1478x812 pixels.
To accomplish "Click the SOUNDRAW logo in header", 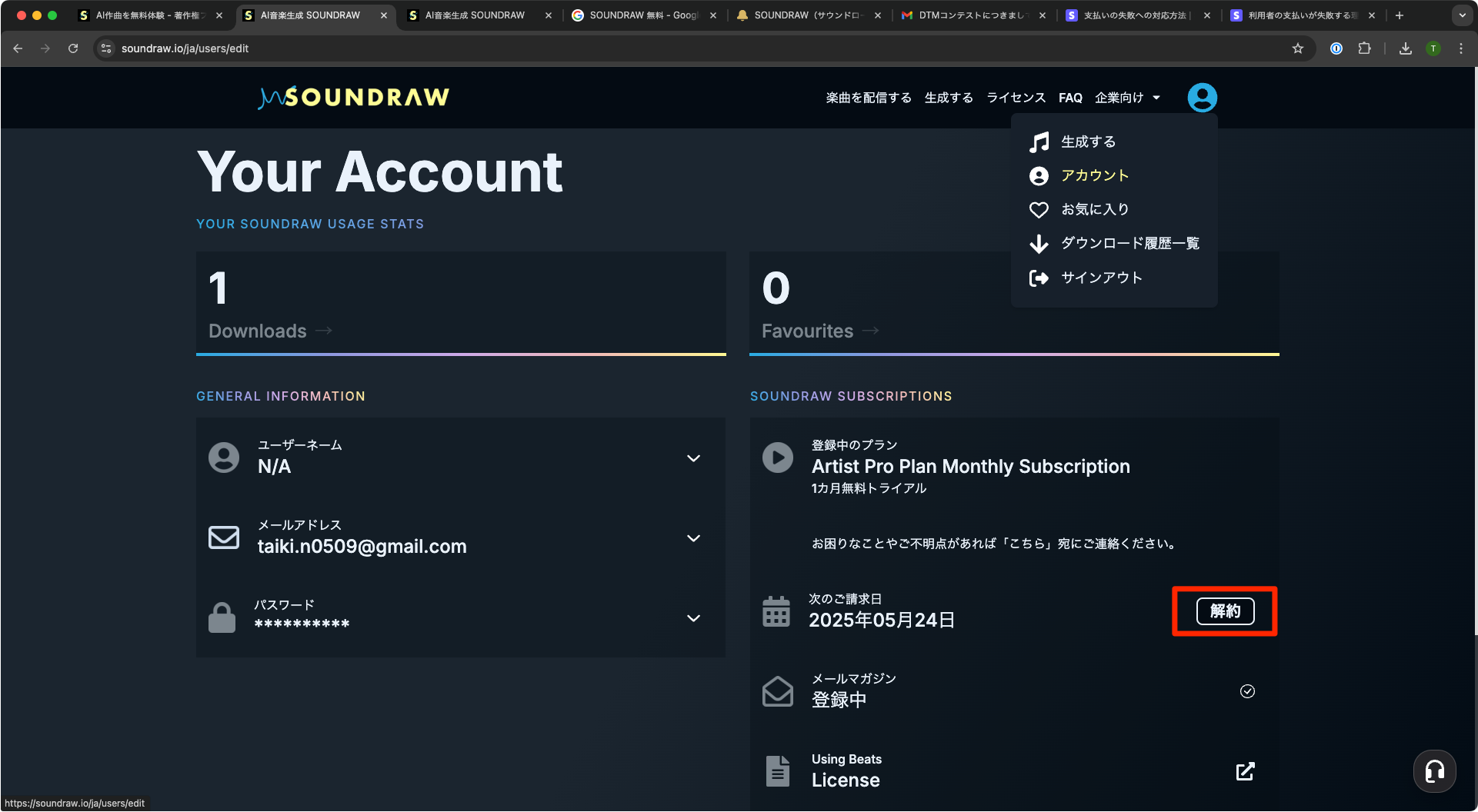I will (354, 98).
